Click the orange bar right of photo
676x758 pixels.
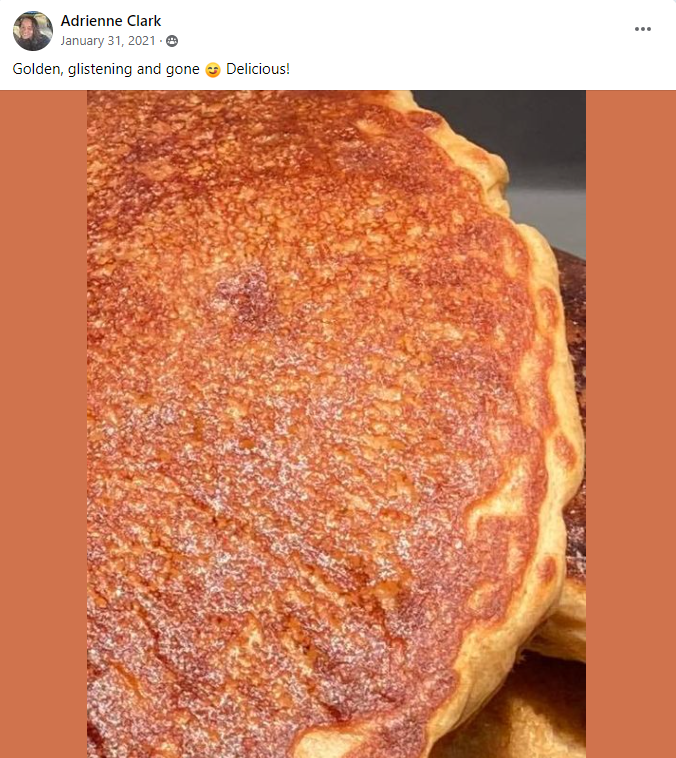click(x=630, y=420)
